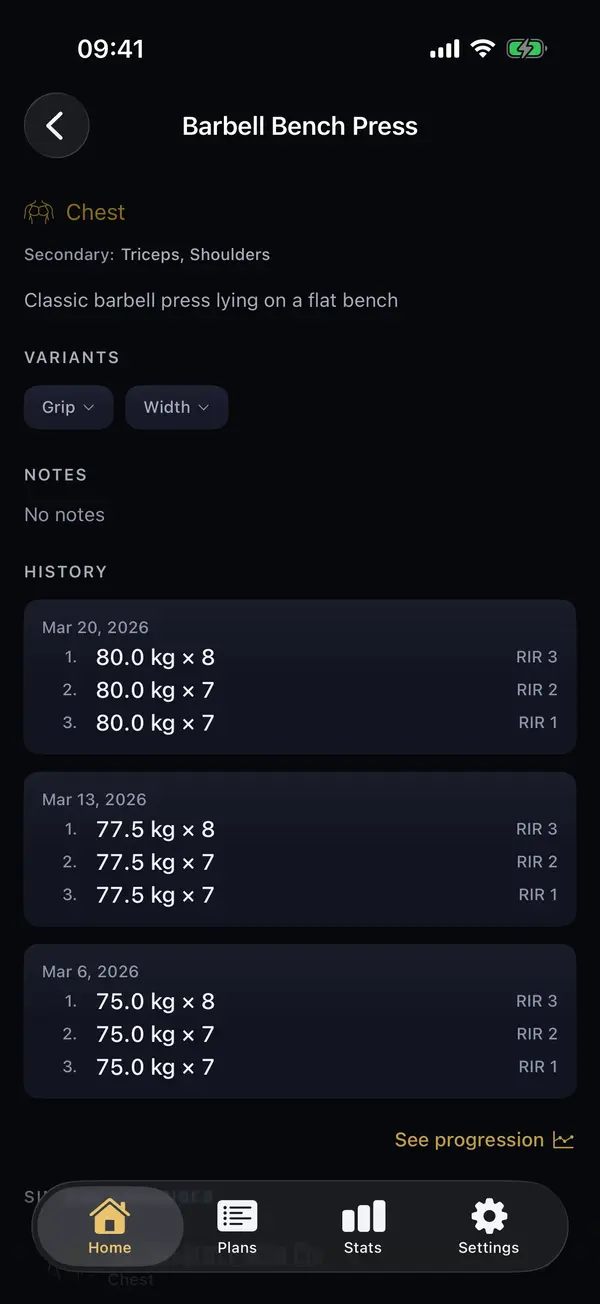This screenshot has width=600, height=1304.
Task: Open the Settings gear icon
Action: click(488, 1215)
